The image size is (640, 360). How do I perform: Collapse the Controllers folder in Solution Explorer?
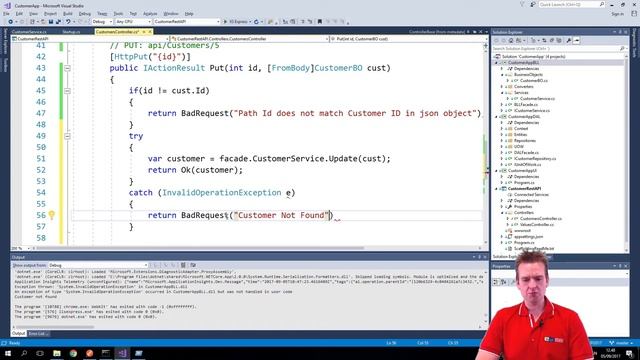coord(502,213)
